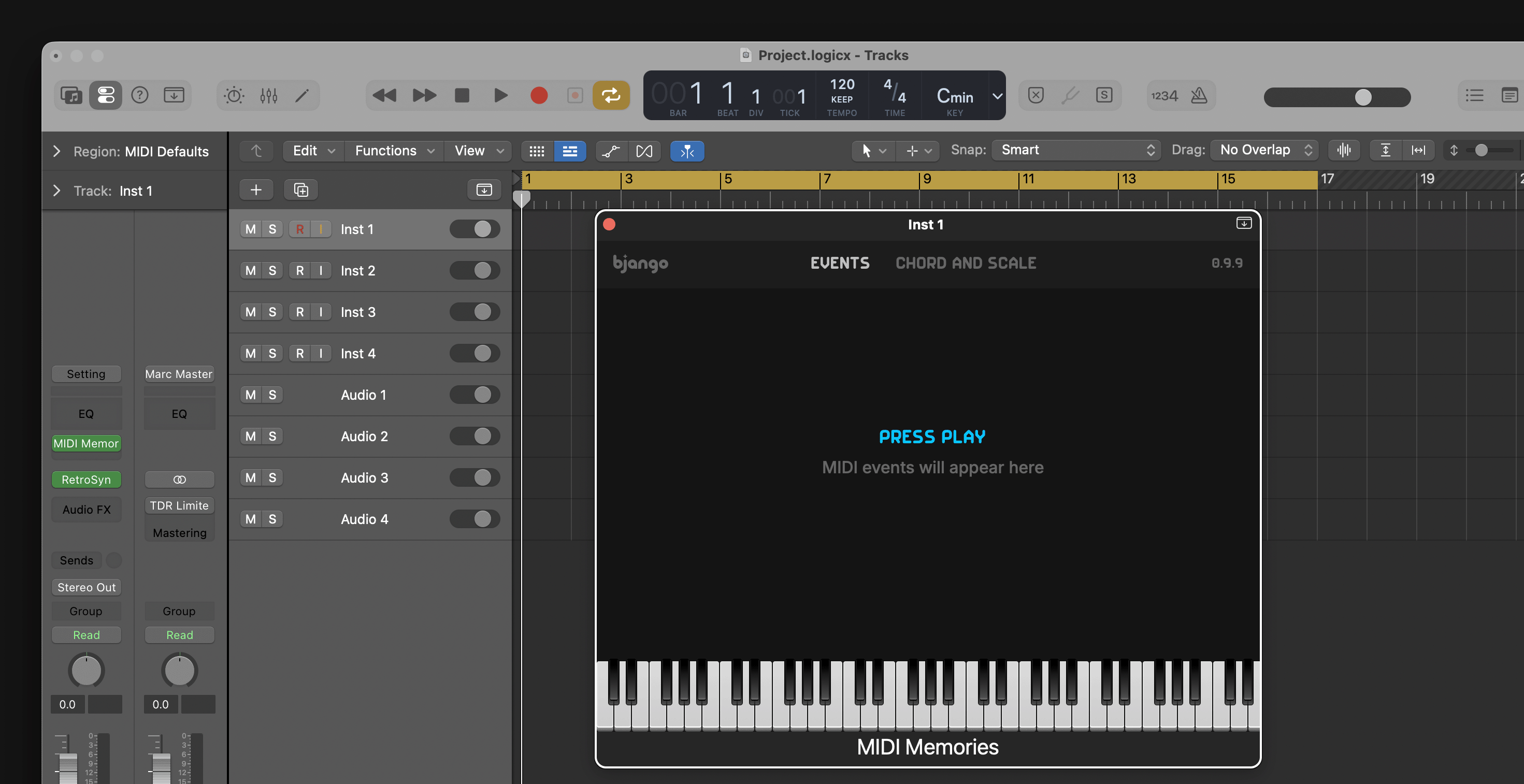Solo the Inst 2 track
Screen dimensions: 1524x784
(x=272, y=271)
